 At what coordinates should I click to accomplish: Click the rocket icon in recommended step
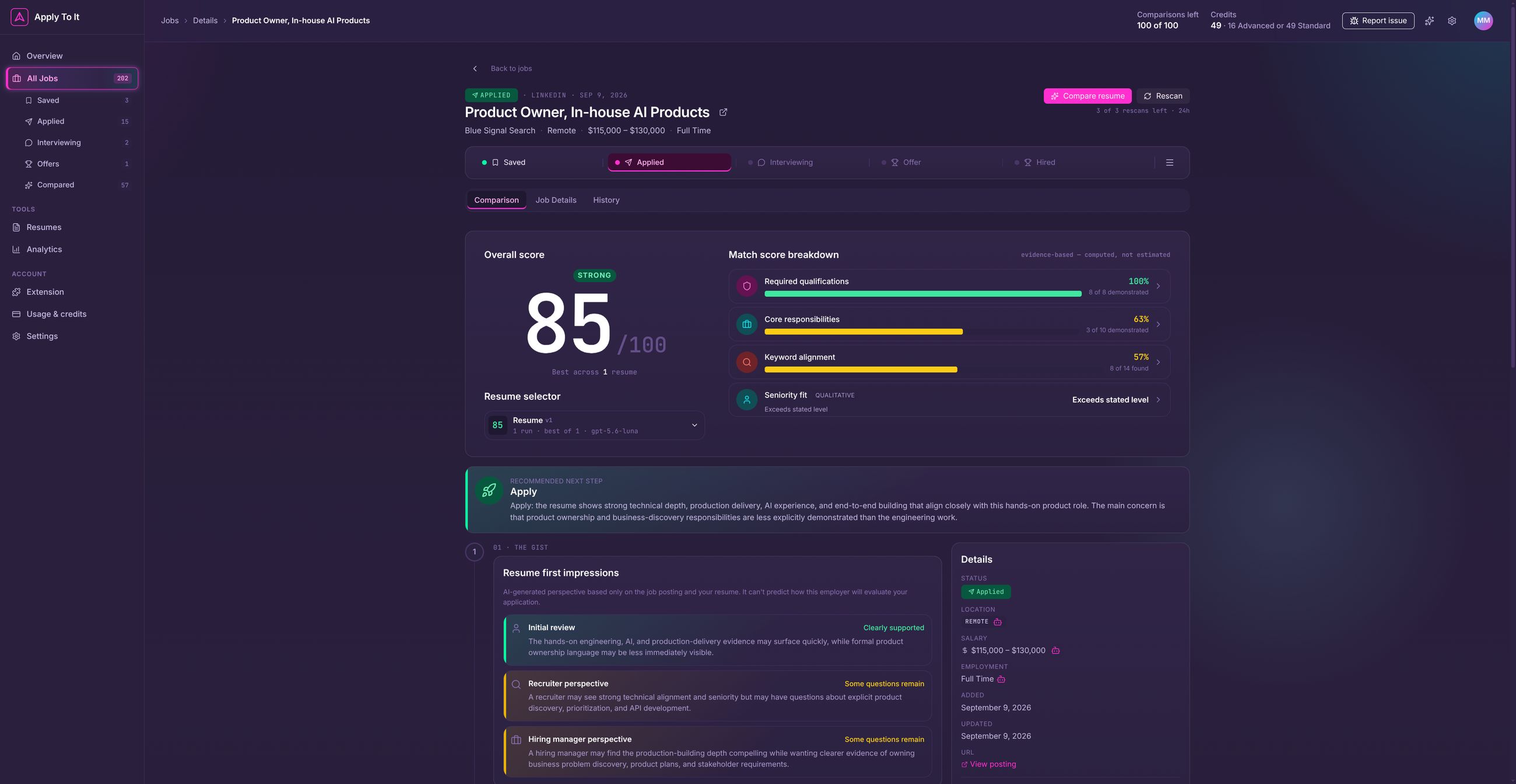[489, 491]
